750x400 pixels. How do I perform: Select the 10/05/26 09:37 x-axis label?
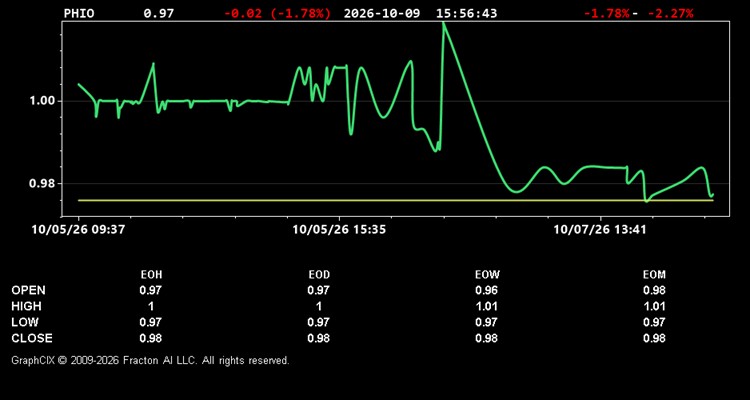pos(78,230)
